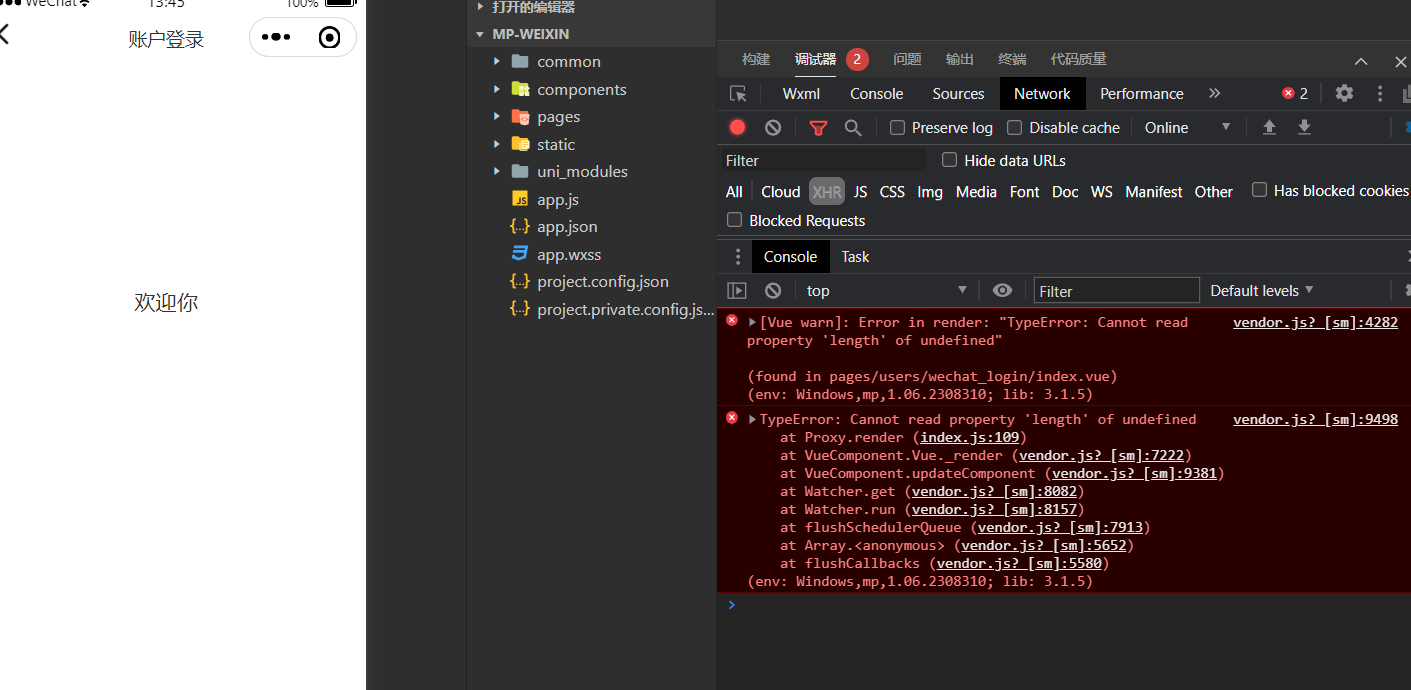Open Default levels dropdown

[x=1262, y=291]
